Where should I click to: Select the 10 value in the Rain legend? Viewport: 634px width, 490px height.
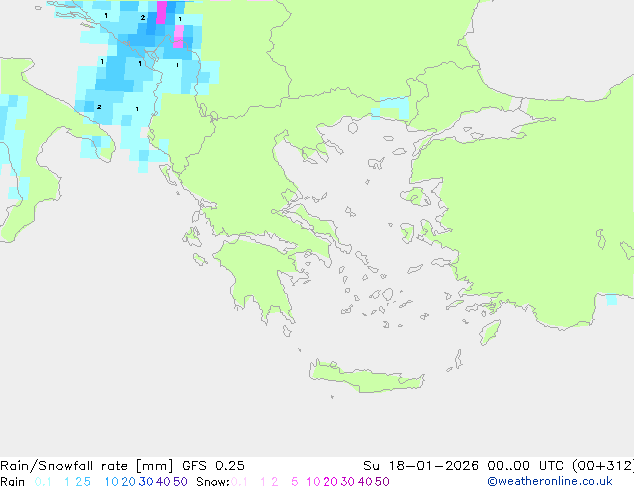pyautogui.click(x=111, y=482)
